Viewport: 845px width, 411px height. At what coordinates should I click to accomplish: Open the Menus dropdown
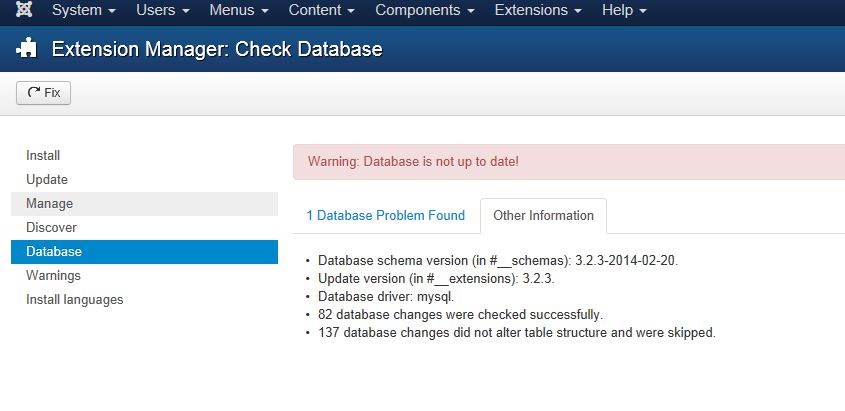pos(238,11)
